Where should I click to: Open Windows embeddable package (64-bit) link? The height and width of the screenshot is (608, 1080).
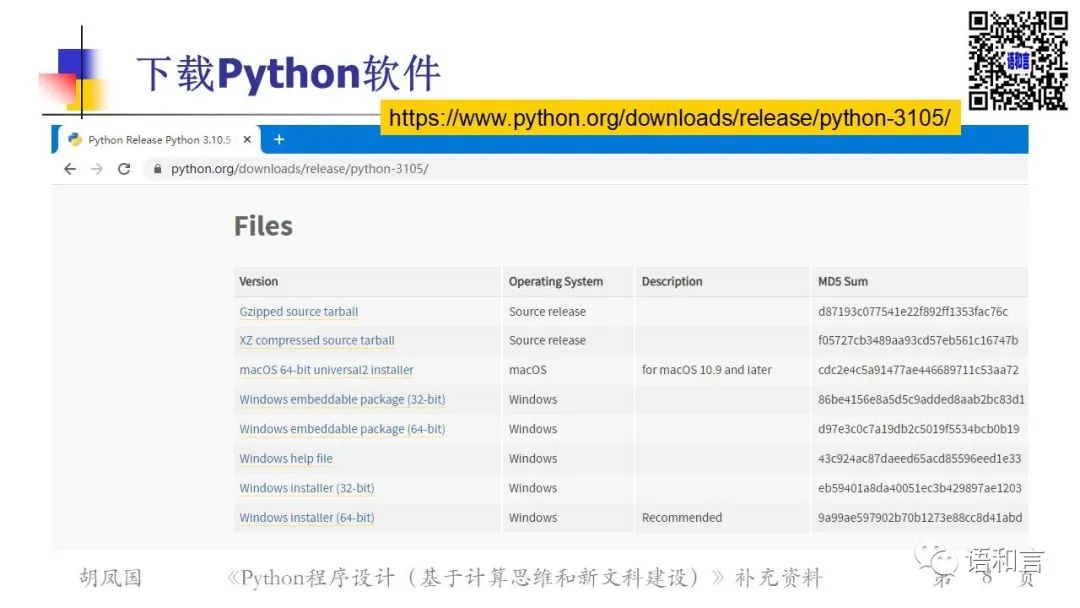[x=342, y=429]
